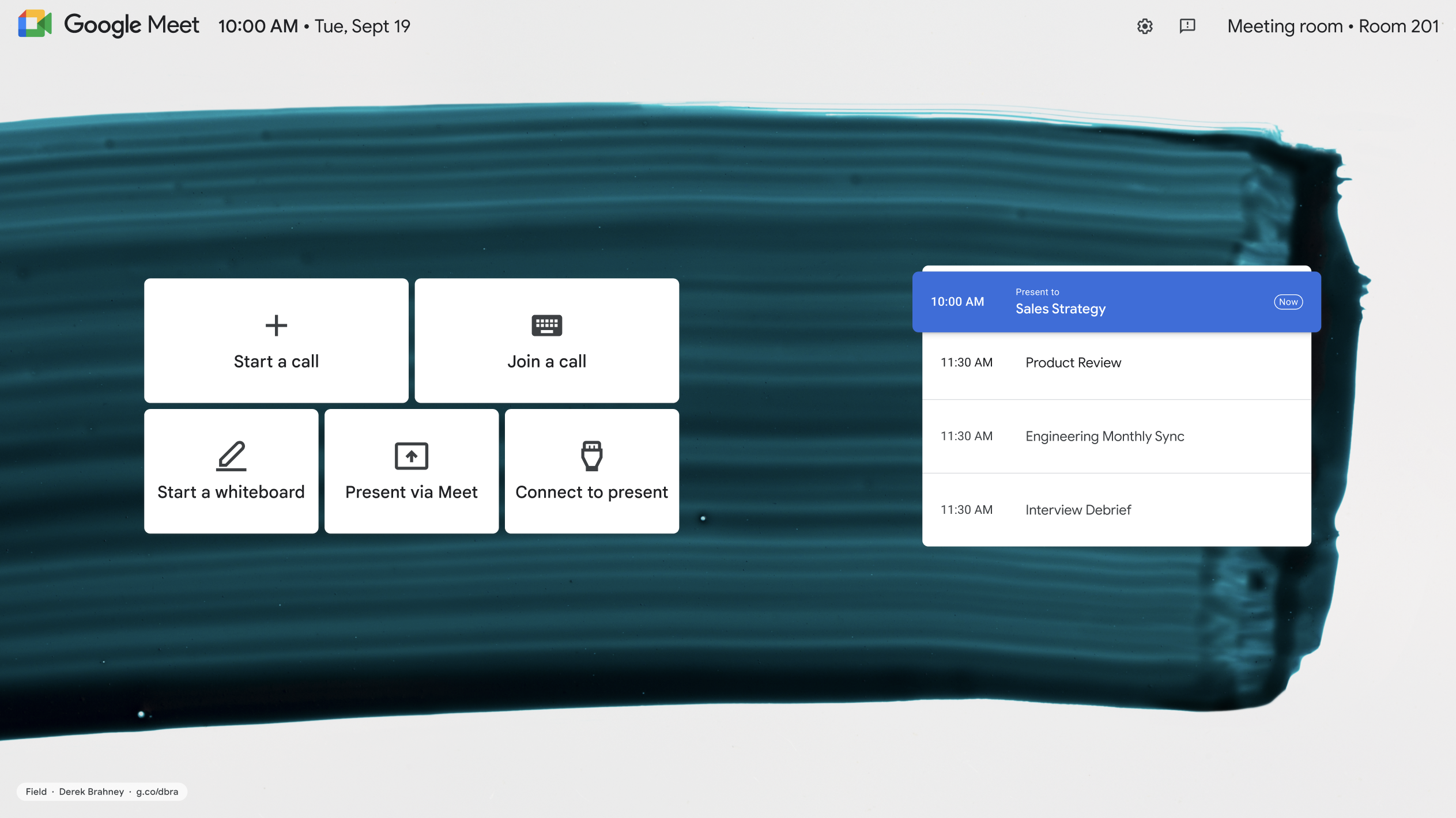Click the g.co/dbra wallpaper credit link

pyautogui.click(x=157, y=792)
